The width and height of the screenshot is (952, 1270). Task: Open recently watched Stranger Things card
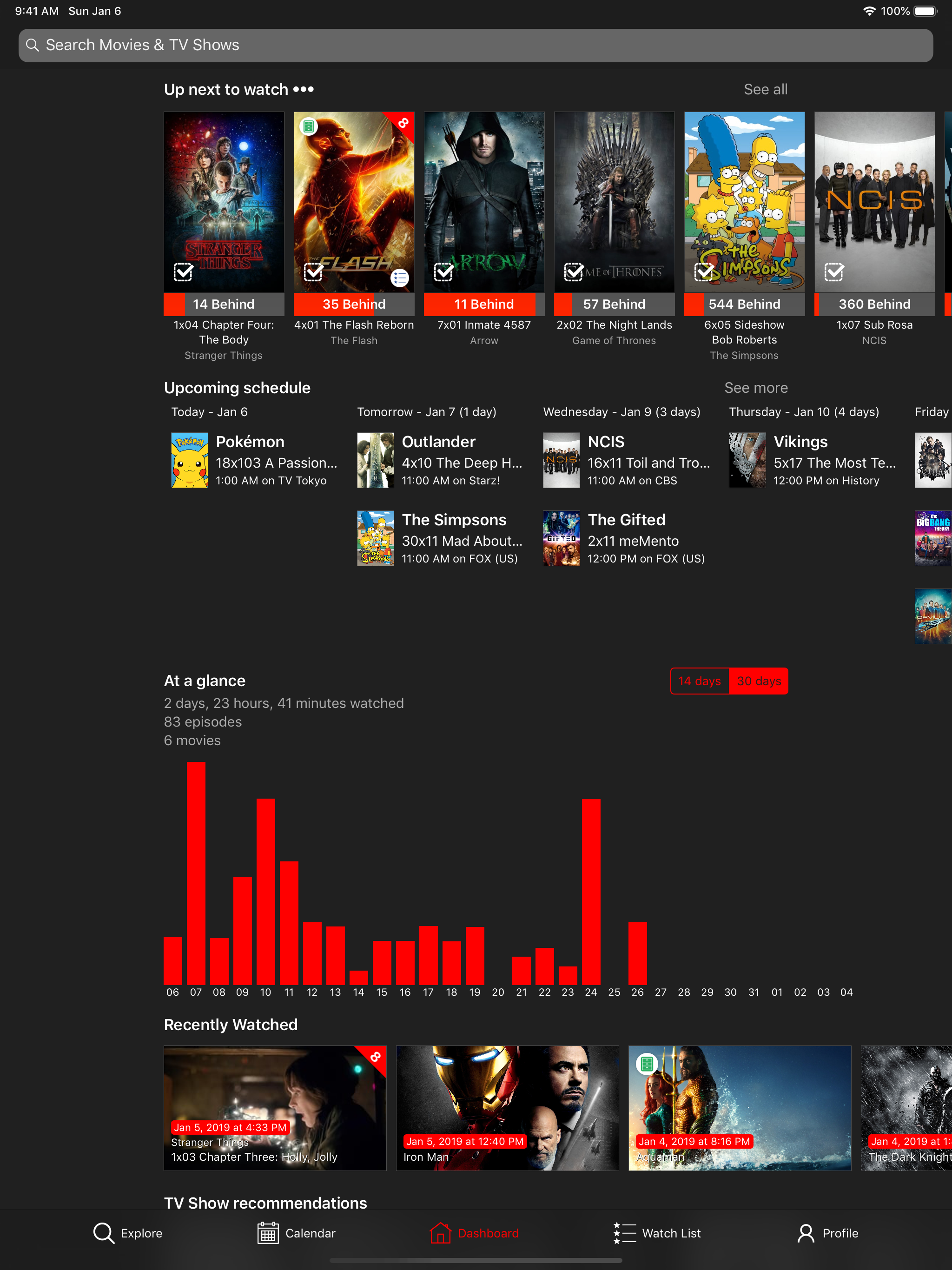[x=275, y=1108]
